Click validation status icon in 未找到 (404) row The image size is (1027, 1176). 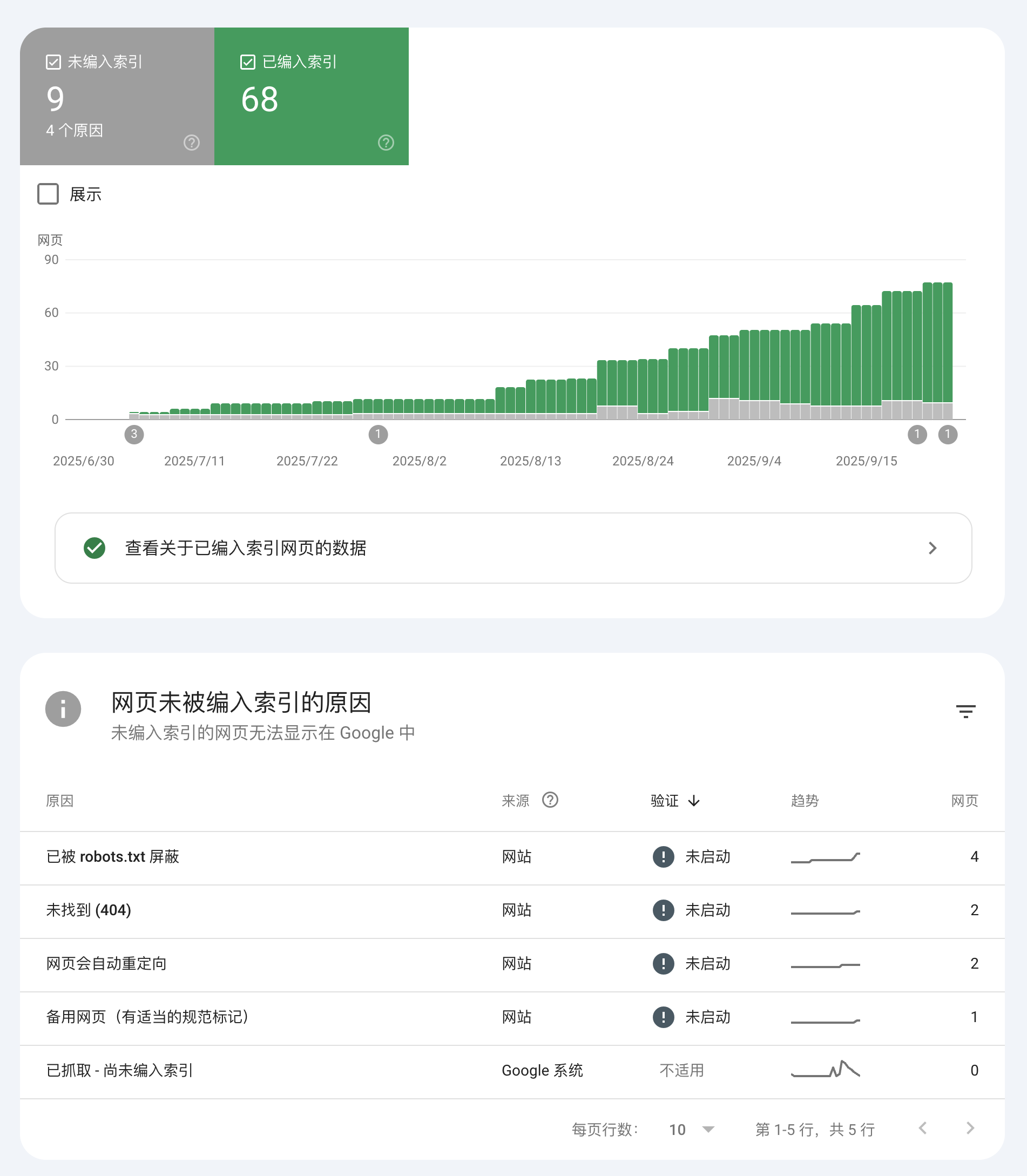(x=664, y=910)
